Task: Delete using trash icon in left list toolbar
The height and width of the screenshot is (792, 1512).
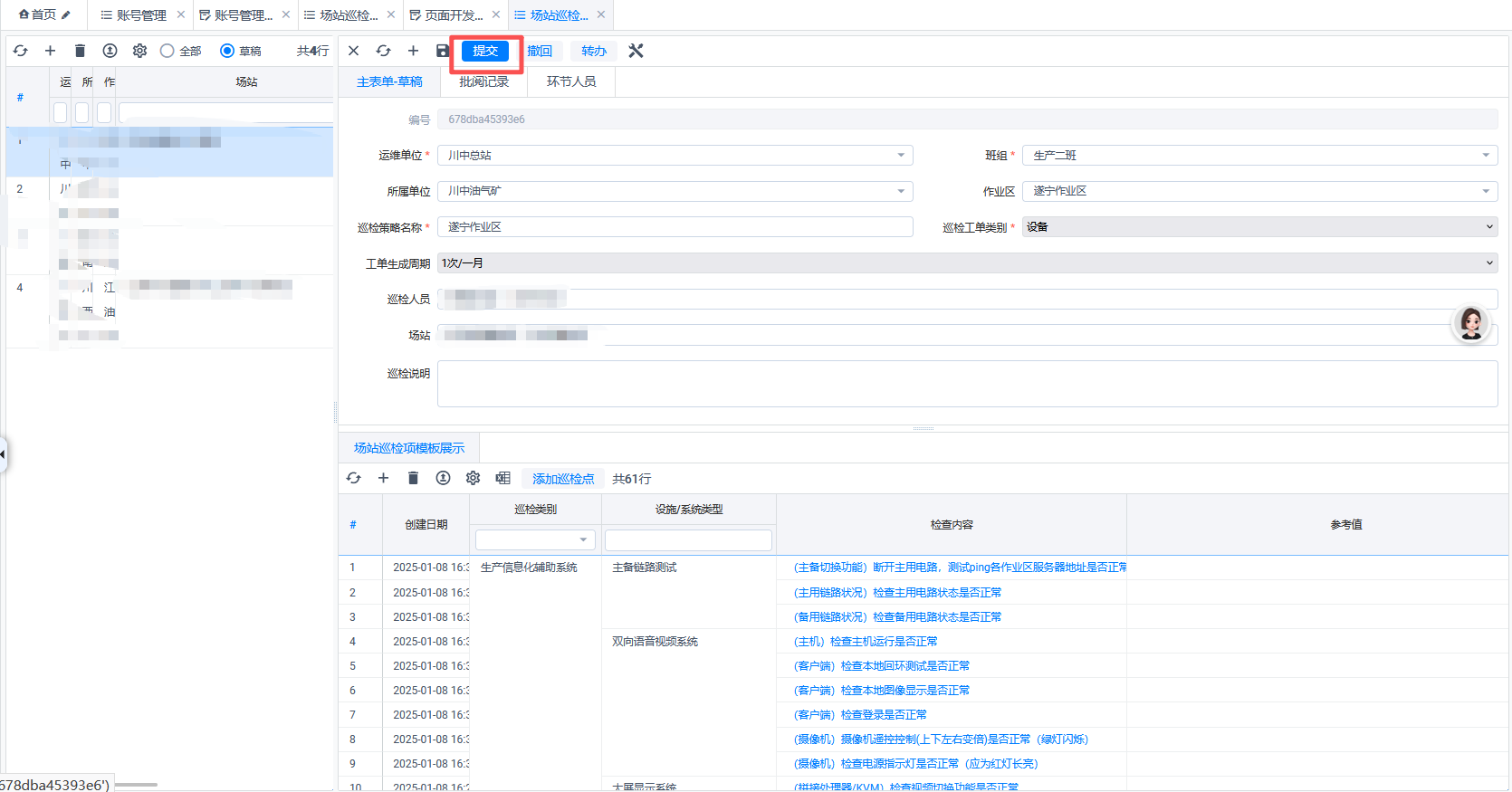Action: tap(80, 51)
